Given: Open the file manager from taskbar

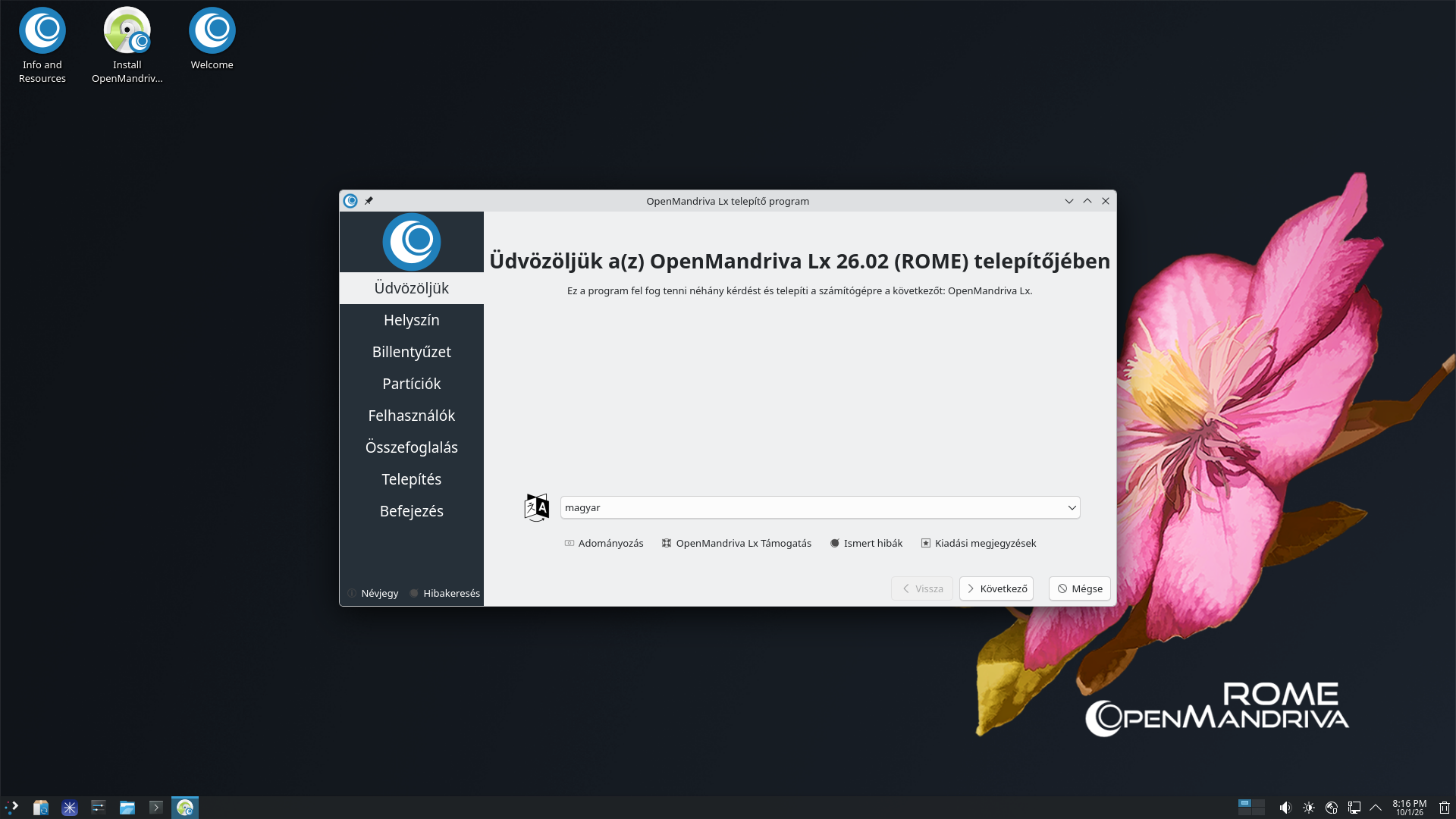Looking at the screenshot, I should (127, 808).
